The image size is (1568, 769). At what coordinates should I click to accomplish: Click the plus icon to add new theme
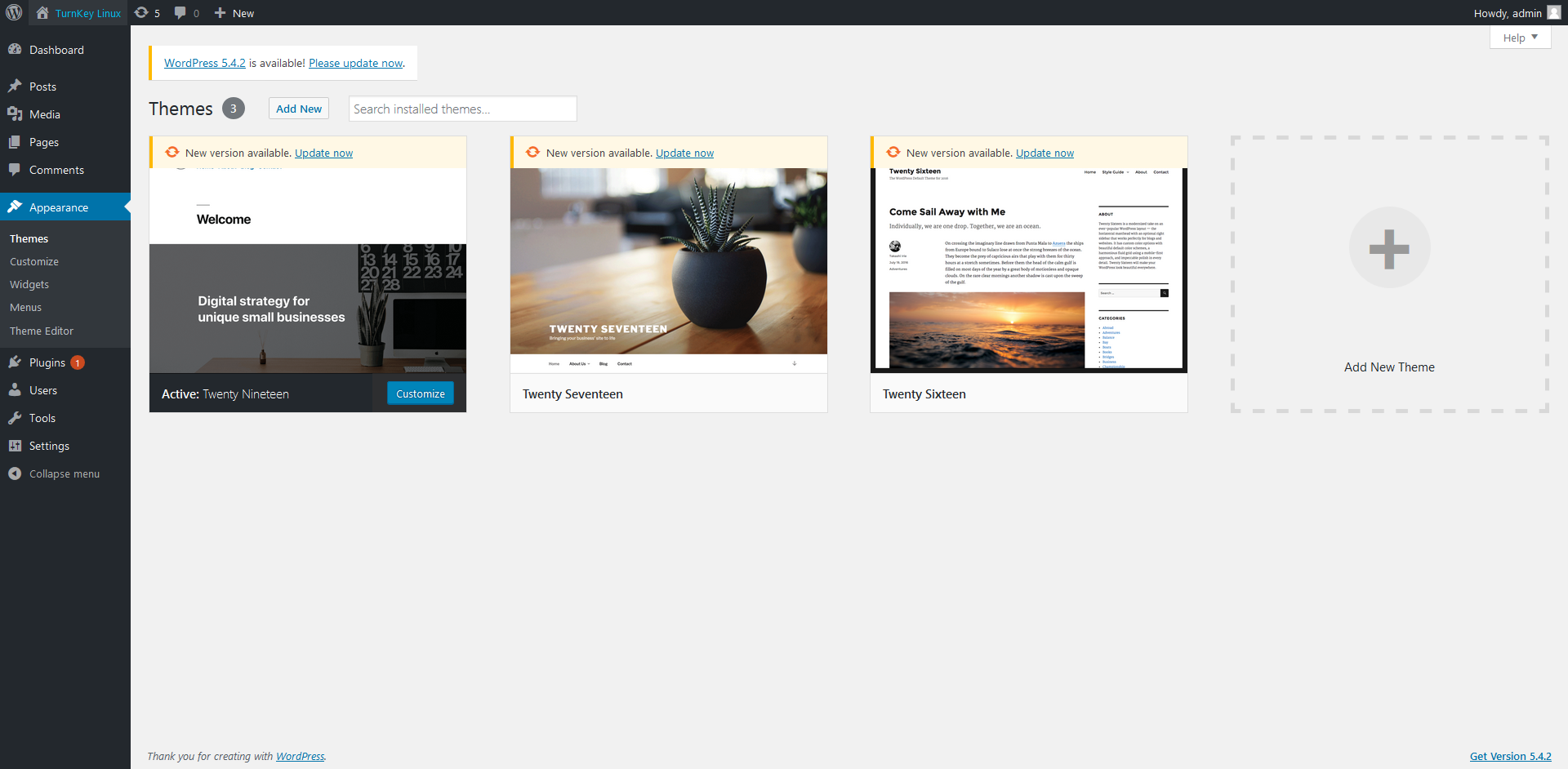click(x=1389, y=248)
